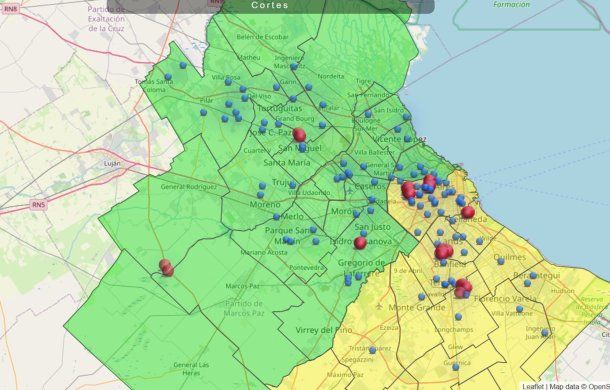Click the RN5 road shield near Luján
Screen dimensions: 610x390
(x=39, y=205)
